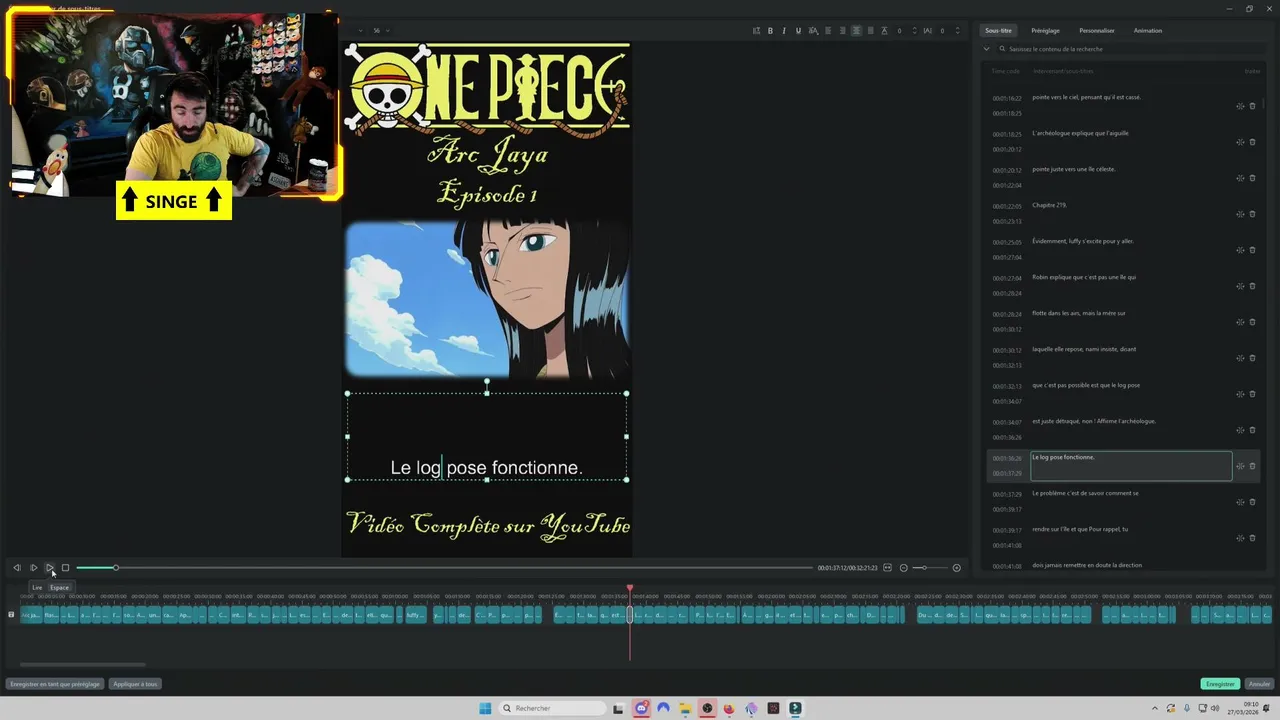1280x720 pixels.
Task: Click play-from-start button under cursor
Action: 50,568
